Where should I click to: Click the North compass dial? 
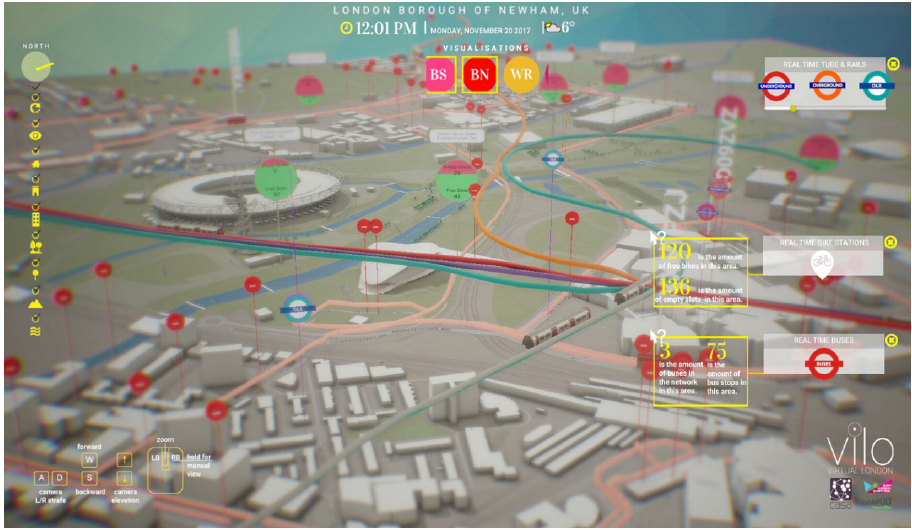tap(37, 66)
